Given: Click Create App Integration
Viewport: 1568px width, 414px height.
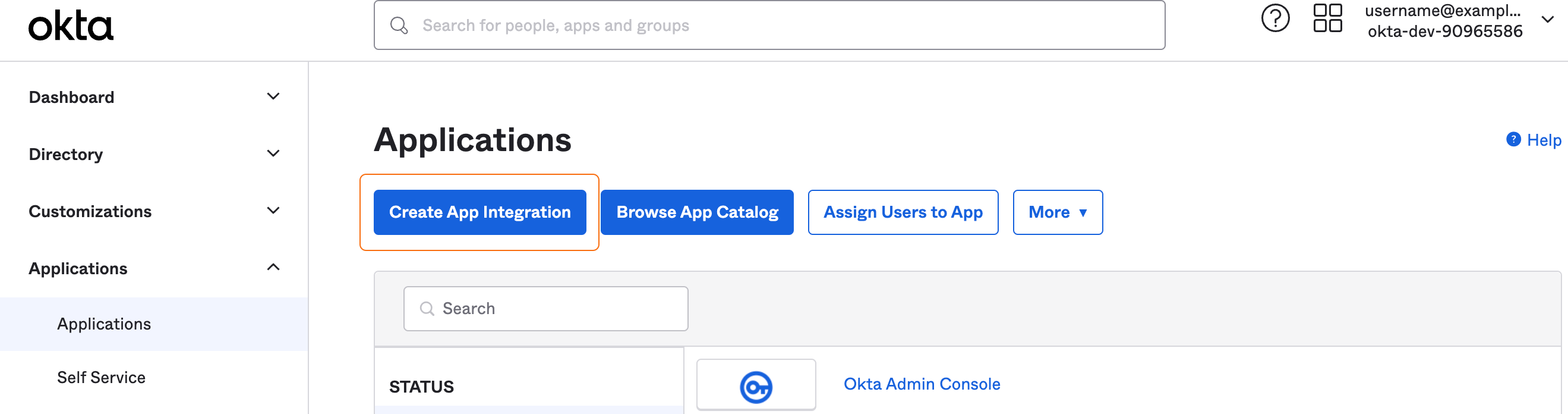Looking at the screenshot, I should (479, 212).
